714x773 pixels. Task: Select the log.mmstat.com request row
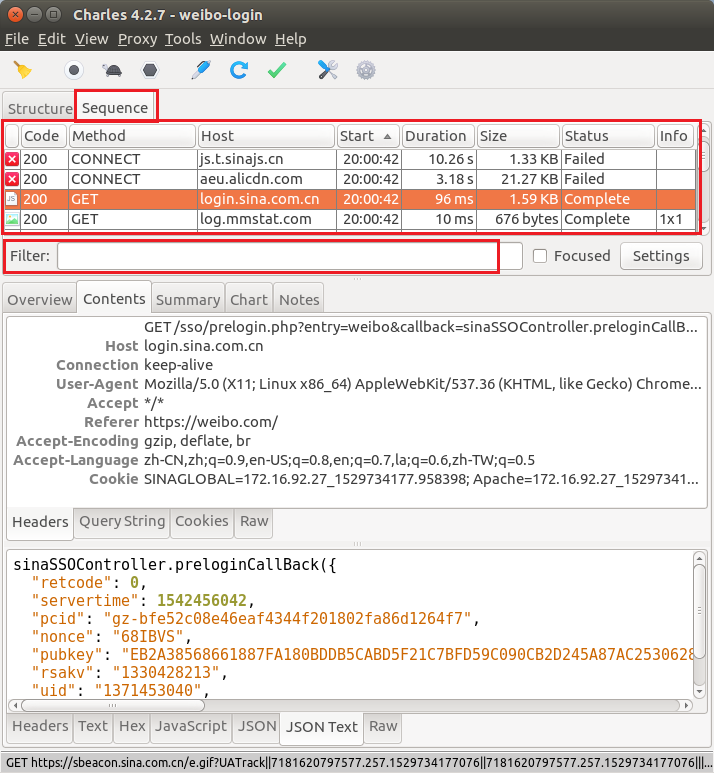(x=351, y=219)
